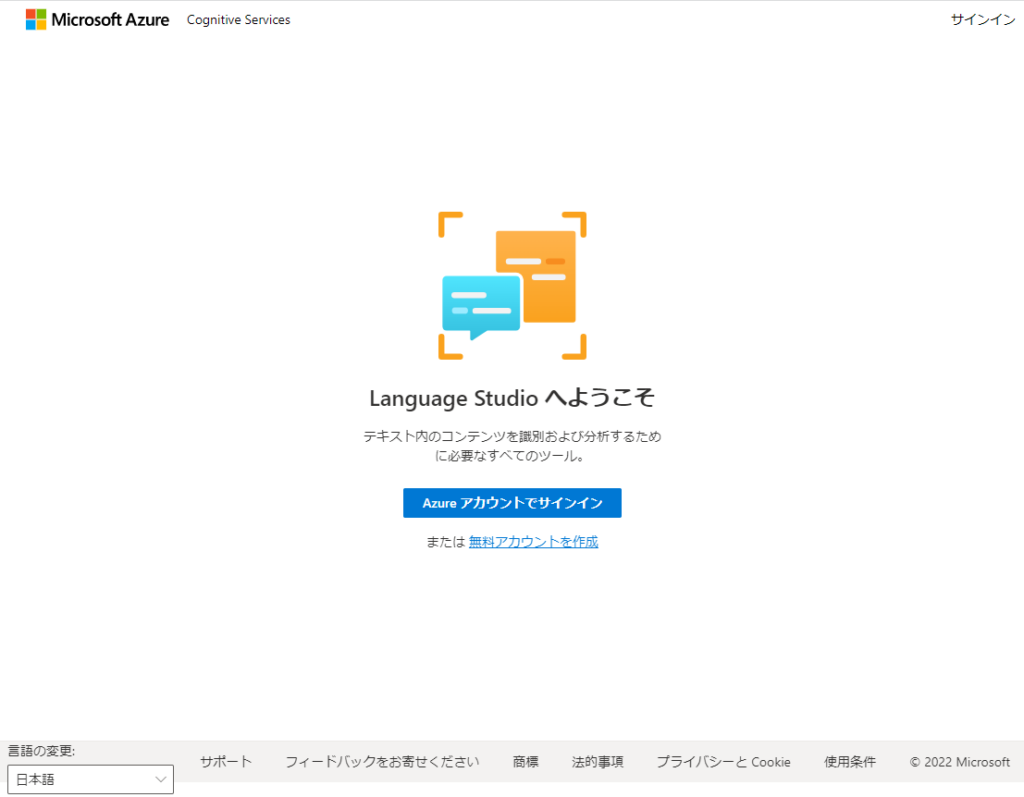Open the 無料アカウントを作成 link
Screen dimensions: 1024x797
tap(533, 541)
